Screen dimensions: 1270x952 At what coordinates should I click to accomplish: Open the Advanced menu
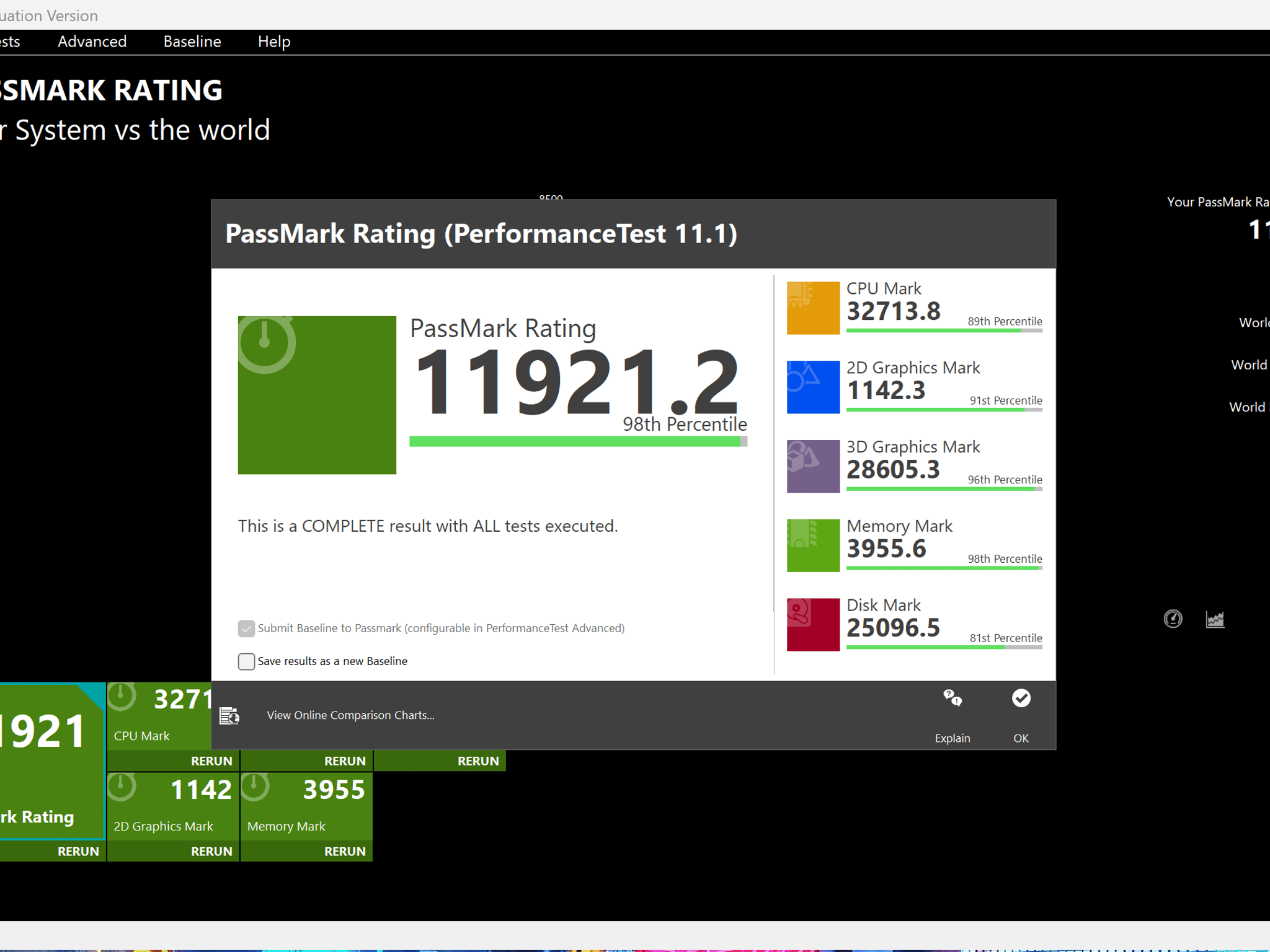(92, 42)
